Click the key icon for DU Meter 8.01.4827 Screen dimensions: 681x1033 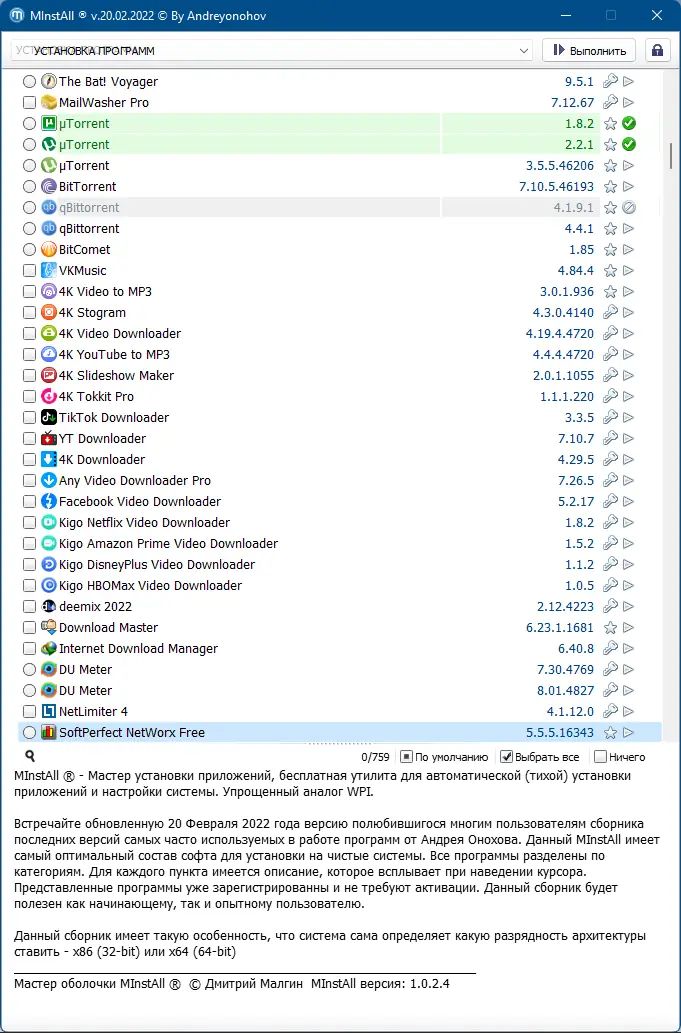(x=611, y=690)
